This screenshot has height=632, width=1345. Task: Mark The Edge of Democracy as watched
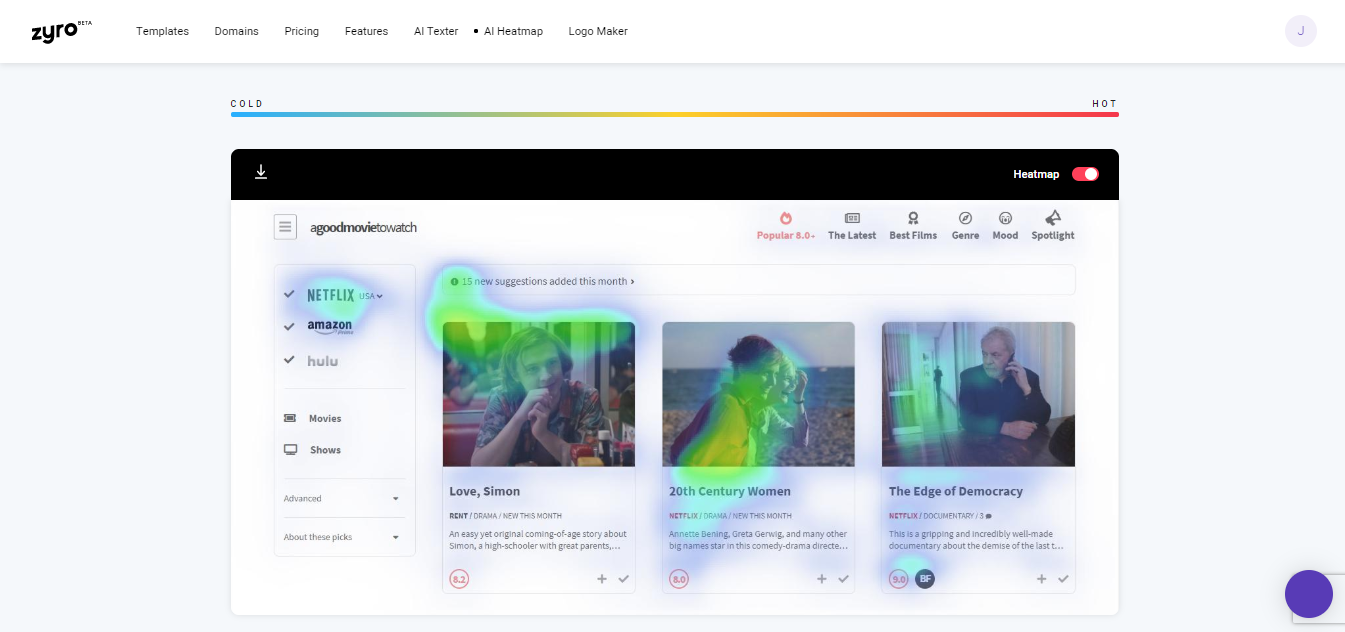[1063, 579]
